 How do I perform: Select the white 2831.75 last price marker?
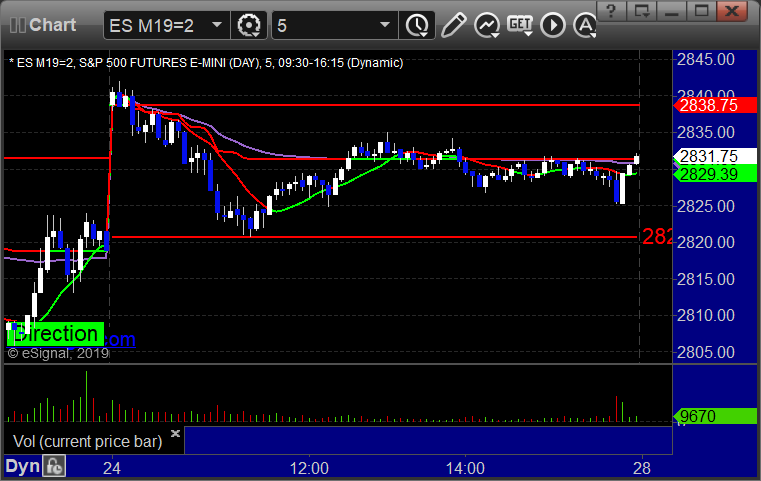click(x=715, y=156)
